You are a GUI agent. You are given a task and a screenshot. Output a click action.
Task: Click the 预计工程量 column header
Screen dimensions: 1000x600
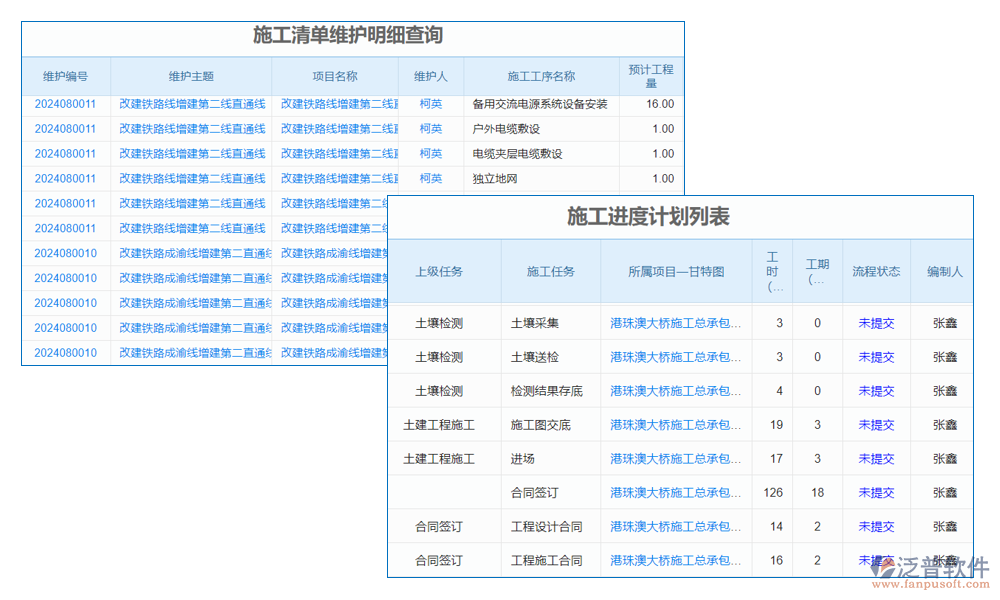point(650,76)
